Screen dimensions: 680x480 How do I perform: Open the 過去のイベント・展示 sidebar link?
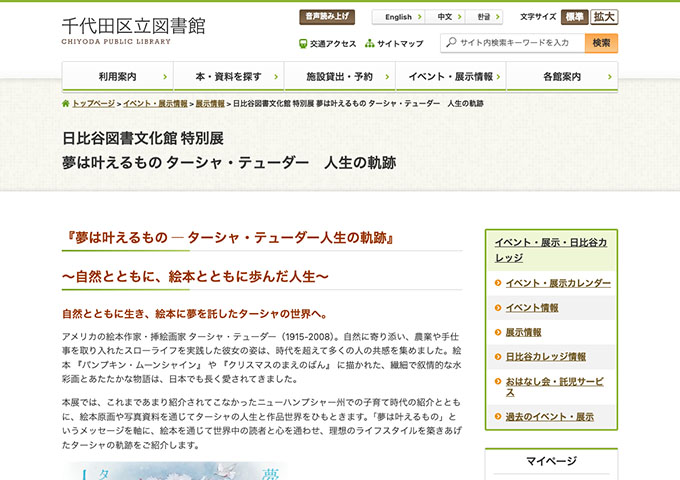(549, 417)
